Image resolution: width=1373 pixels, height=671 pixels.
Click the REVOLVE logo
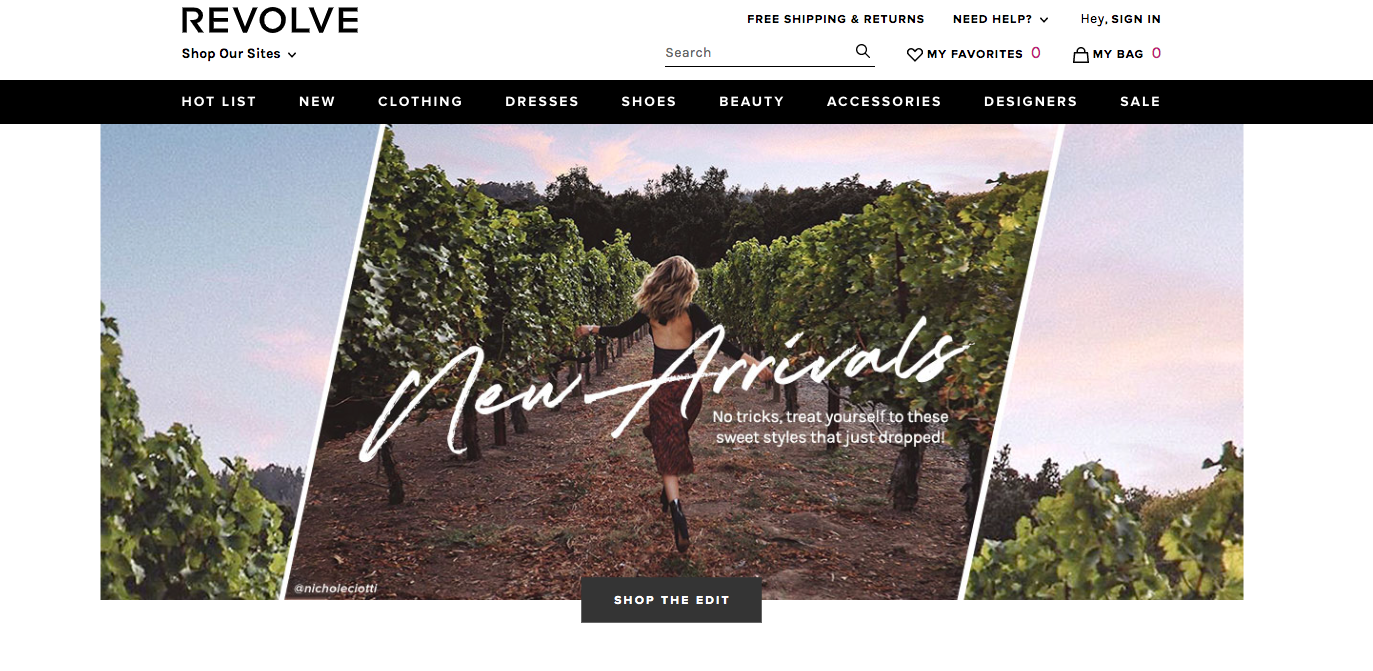click(270, 20)
